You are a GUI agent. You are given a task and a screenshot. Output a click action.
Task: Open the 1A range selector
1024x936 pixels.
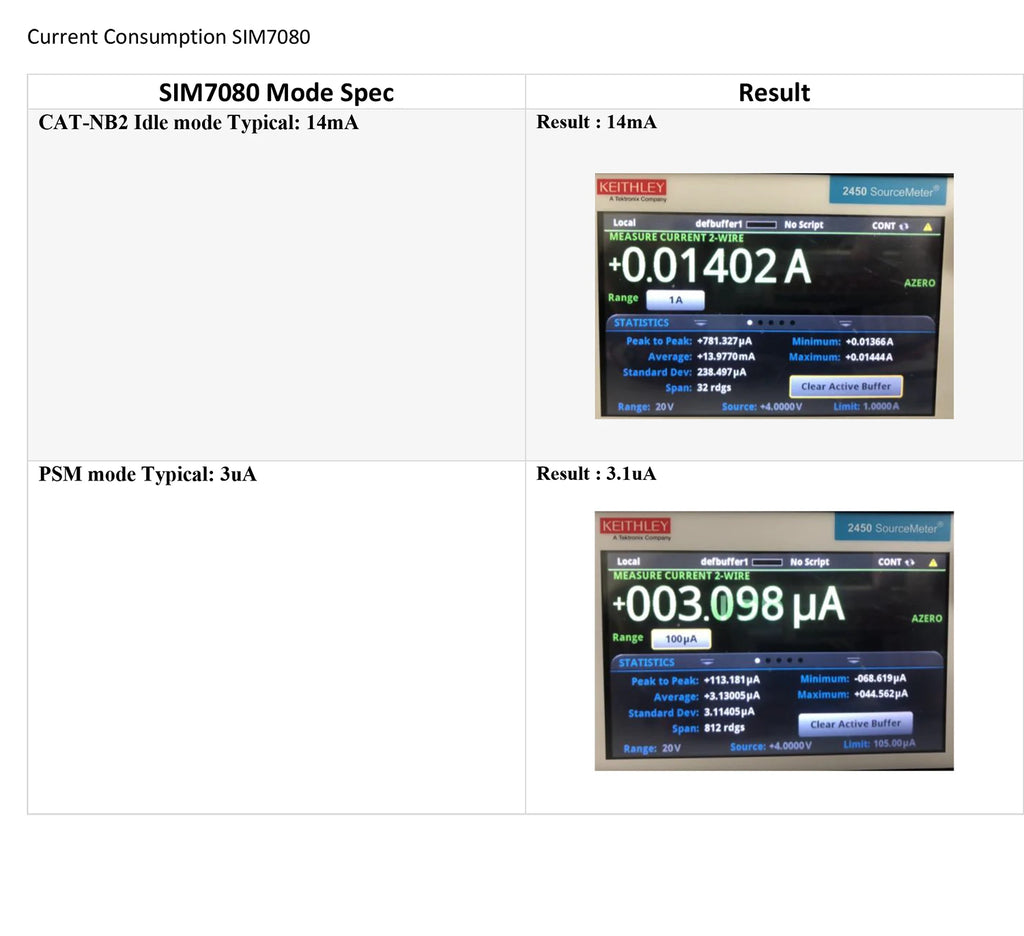click(x=675, y=300)
